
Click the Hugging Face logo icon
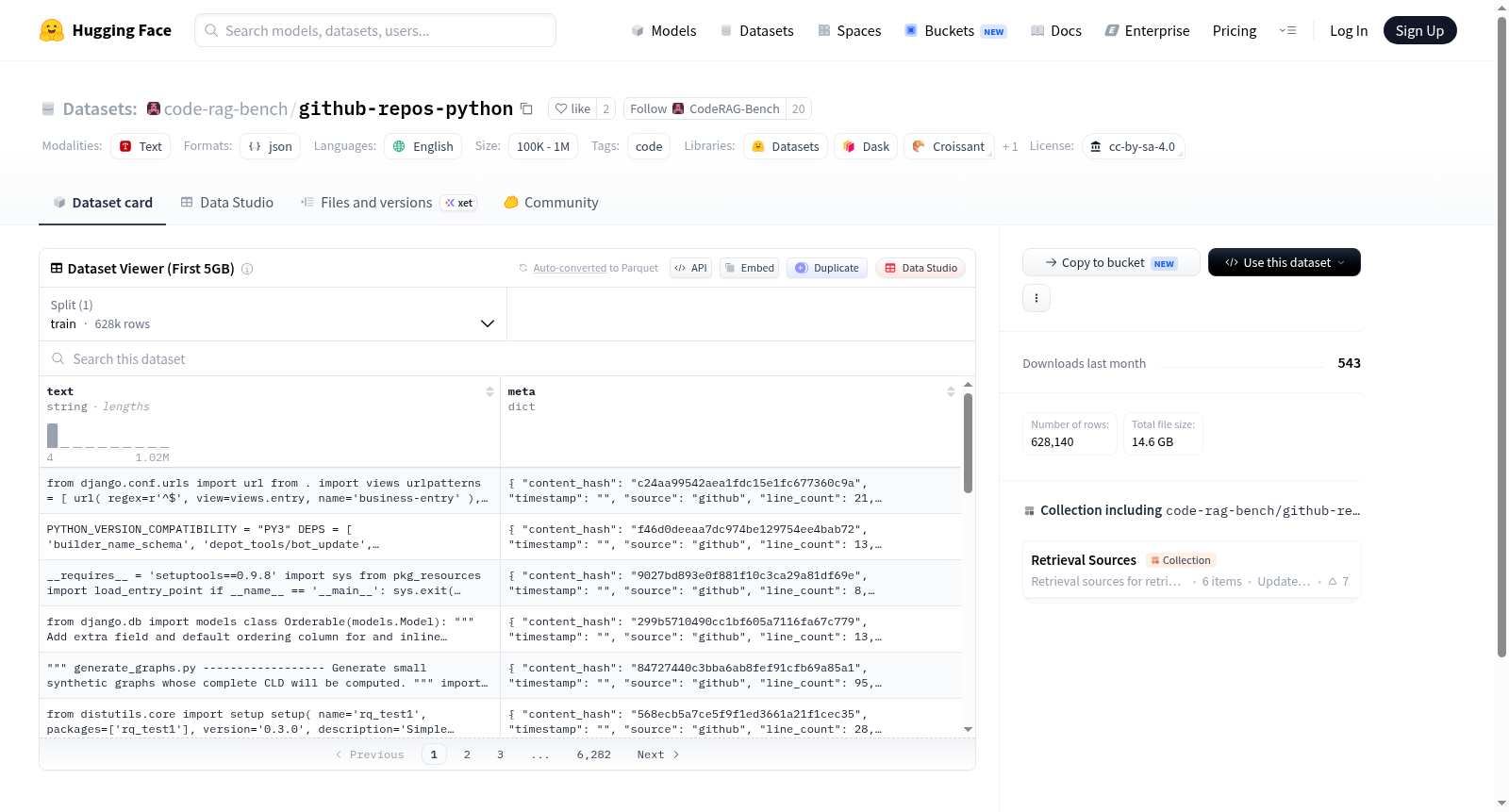tap(52, 30)
